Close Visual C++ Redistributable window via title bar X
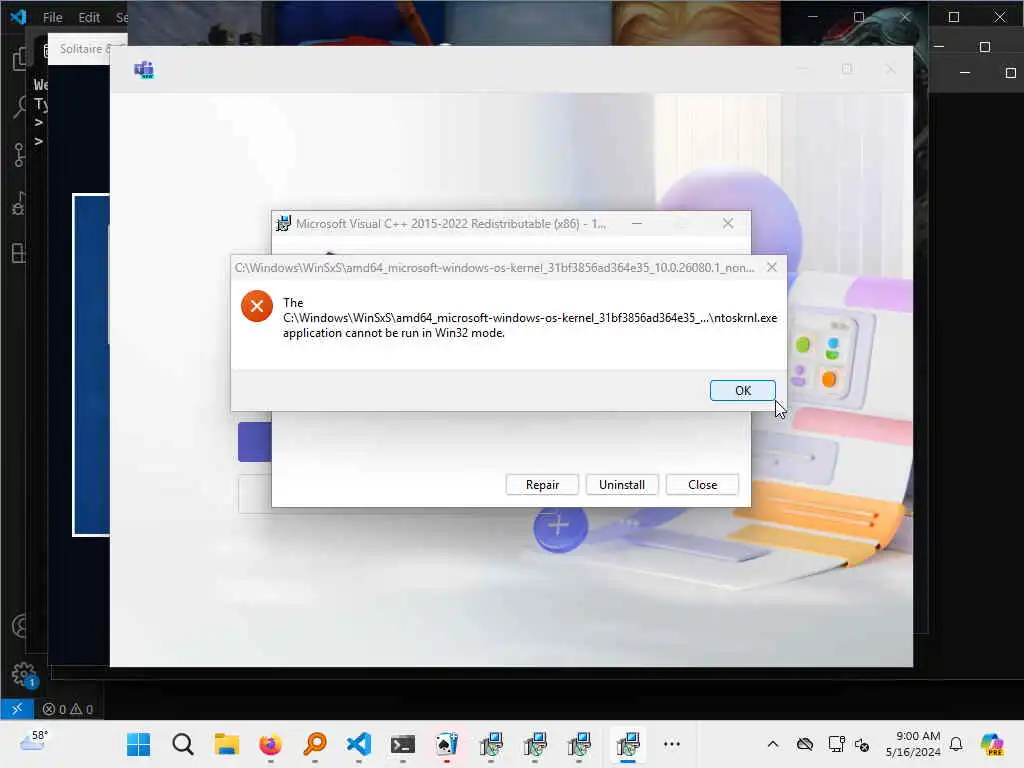This screenshot has height=768, width=1024. click(x=728, y=223)
